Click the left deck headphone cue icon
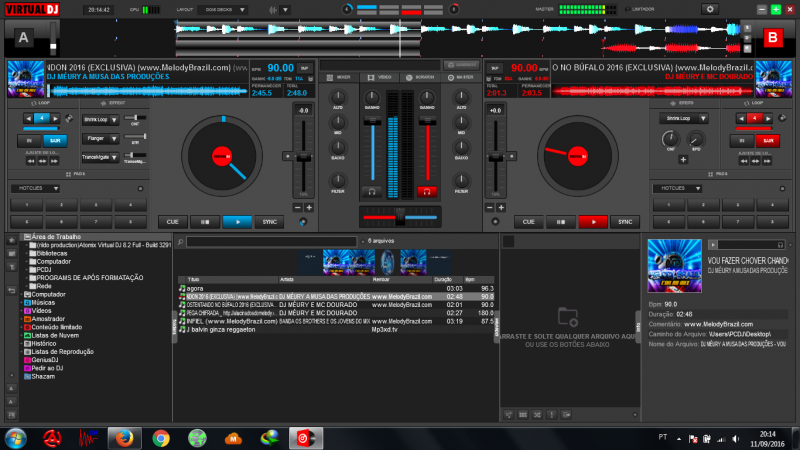This screenshot has width=800, height=450. [372, 190]
